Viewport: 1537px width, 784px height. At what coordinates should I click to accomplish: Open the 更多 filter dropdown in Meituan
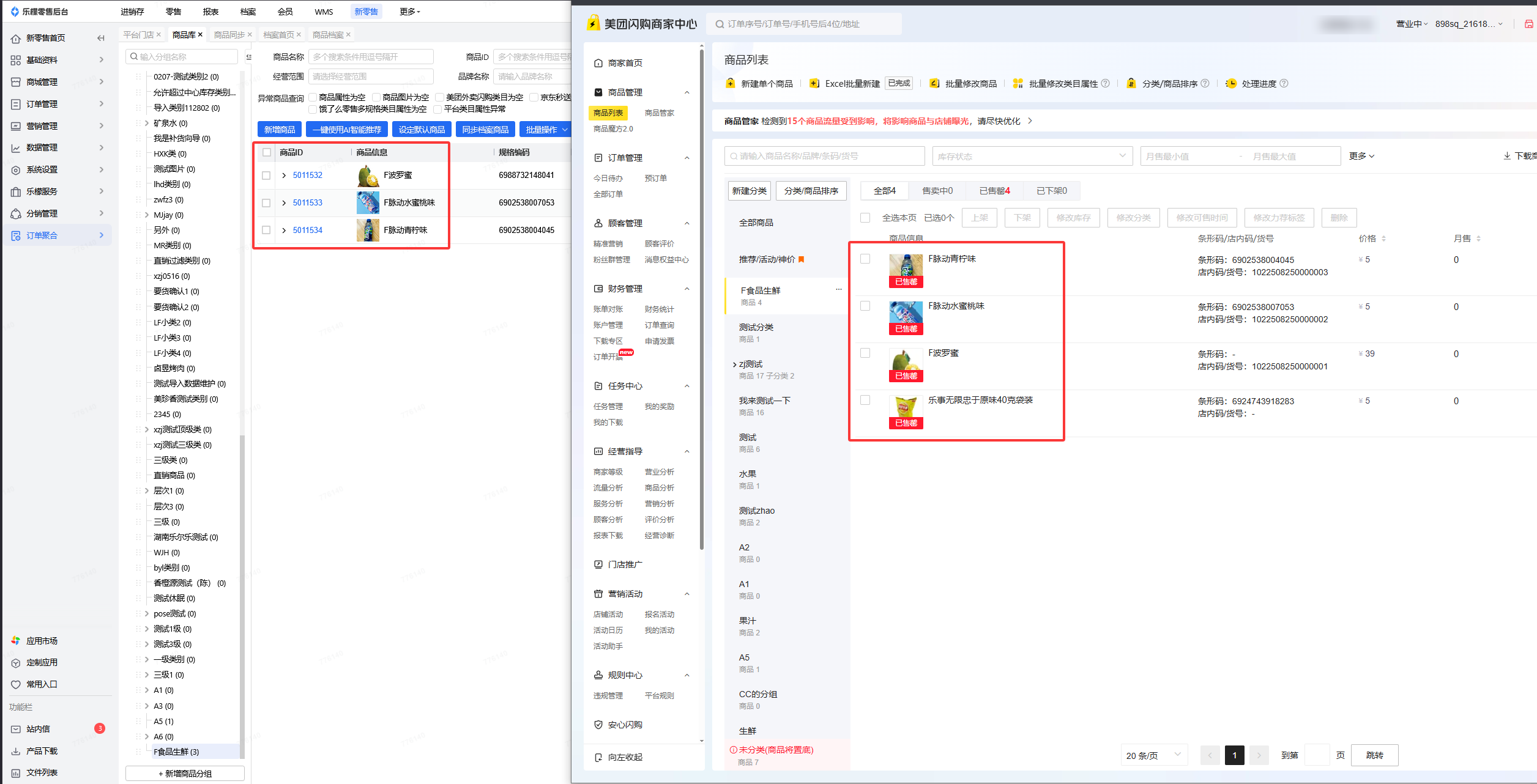[x=1361, y=156]
